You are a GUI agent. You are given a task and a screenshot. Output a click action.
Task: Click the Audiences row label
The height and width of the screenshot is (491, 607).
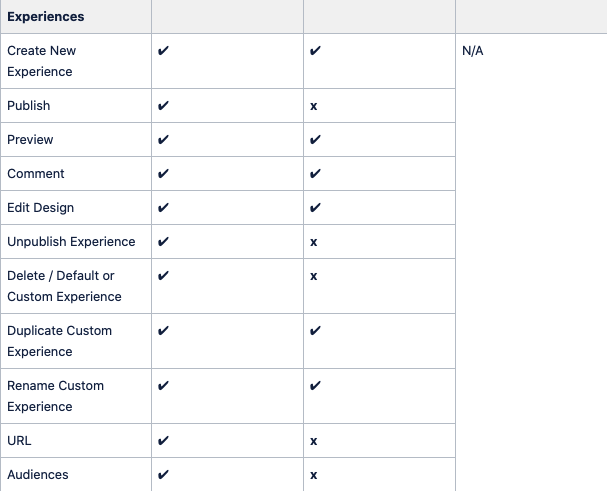(x=38, y=475)
